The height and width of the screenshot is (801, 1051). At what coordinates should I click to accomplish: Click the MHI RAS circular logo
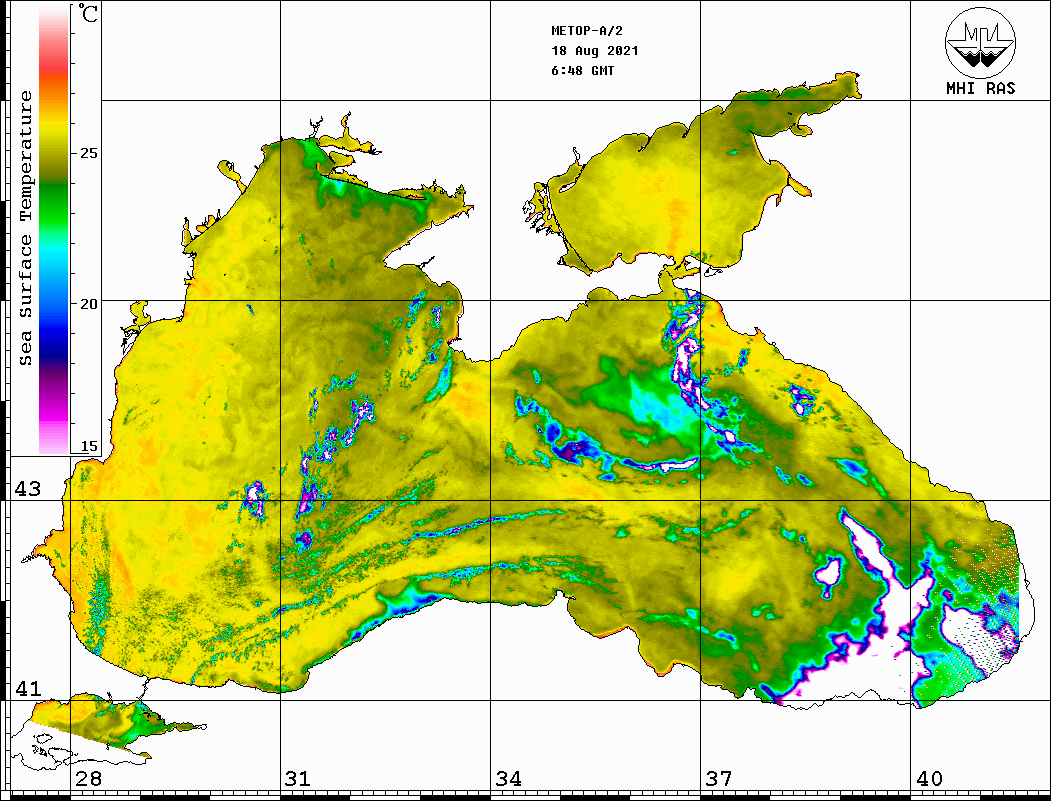tap(980, 42)
